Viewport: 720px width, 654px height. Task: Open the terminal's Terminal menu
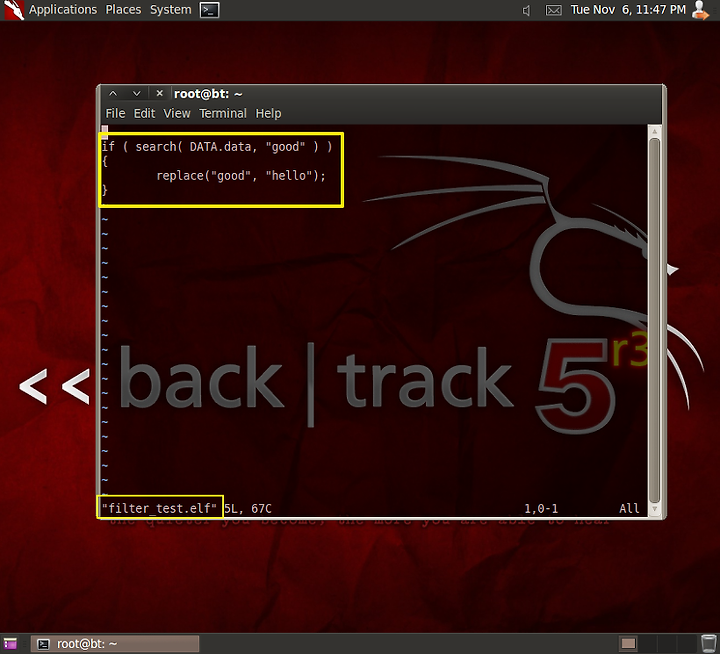coord(223,113)
